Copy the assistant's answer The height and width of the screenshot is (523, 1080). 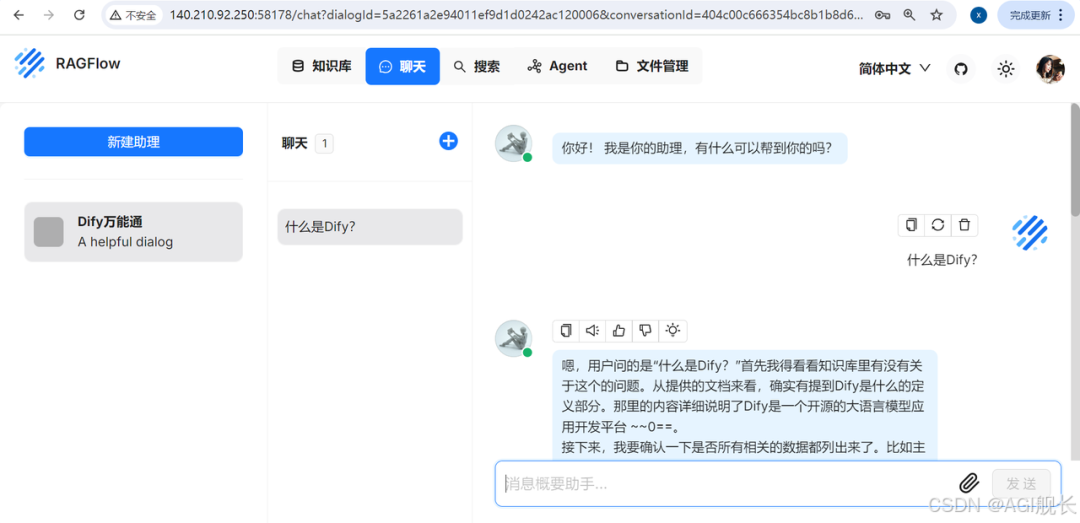[x=566, y=331]
